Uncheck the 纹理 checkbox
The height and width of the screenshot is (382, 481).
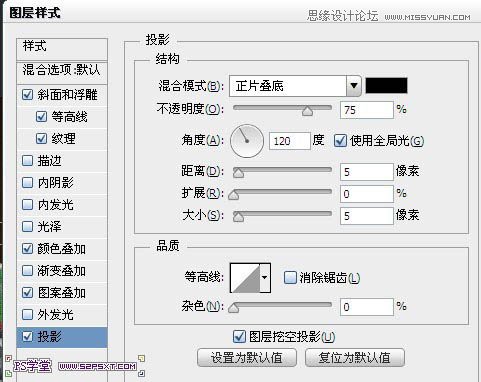click(x=41, y=139)
